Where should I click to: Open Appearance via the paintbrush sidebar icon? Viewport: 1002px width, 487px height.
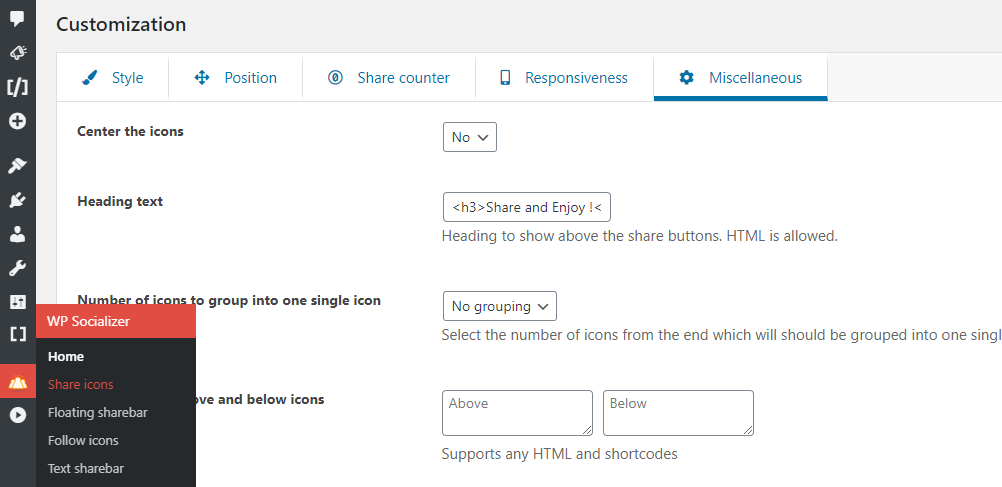point(17,165)
